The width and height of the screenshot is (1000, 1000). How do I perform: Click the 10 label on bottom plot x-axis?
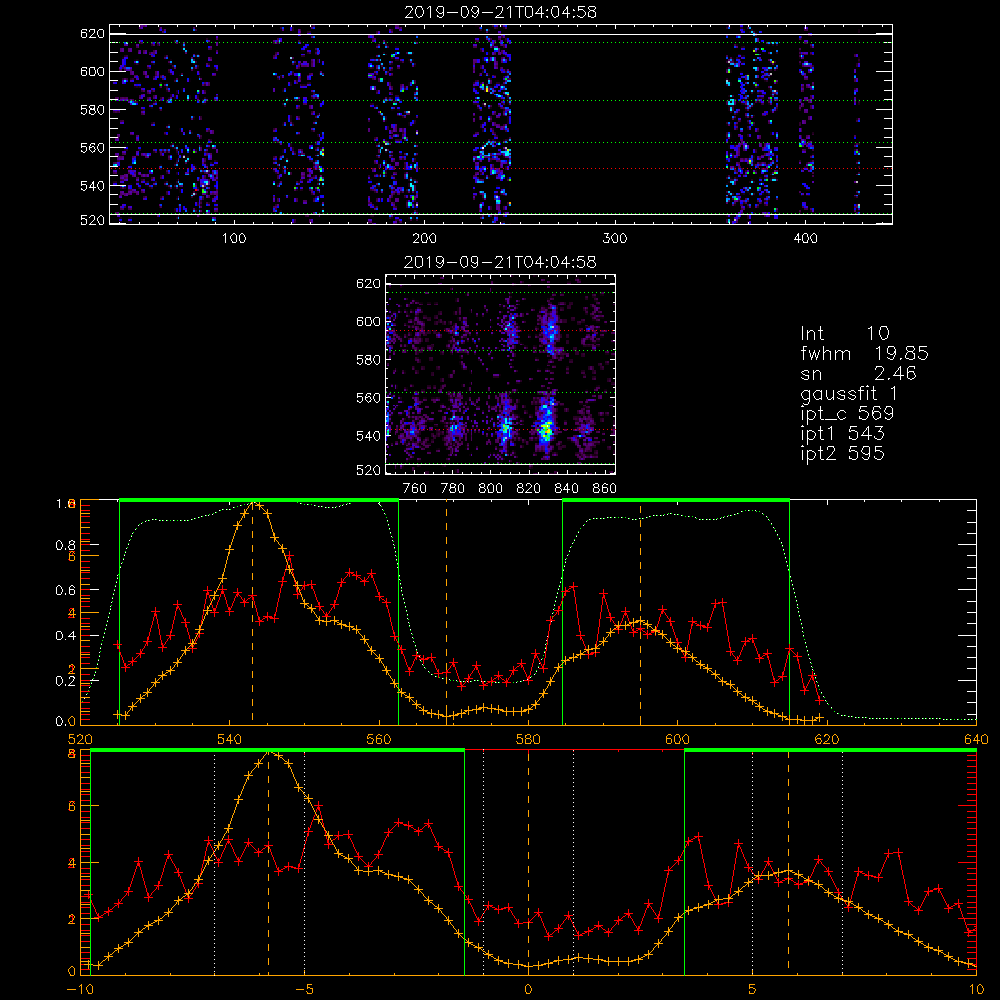(x=976, y=990)
